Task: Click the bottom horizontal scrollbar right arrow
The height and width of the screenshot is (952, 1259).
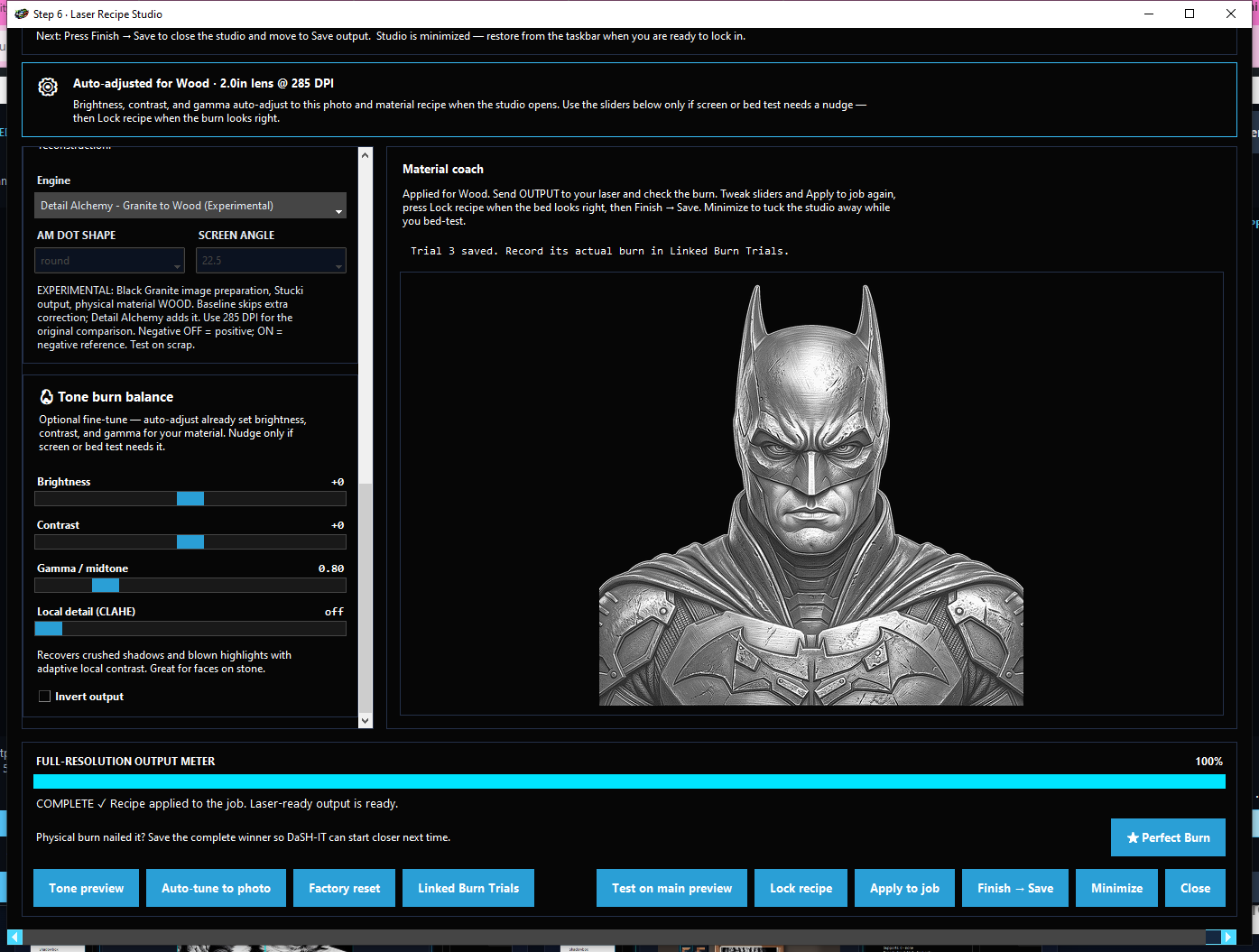Action: (1228, 937)
